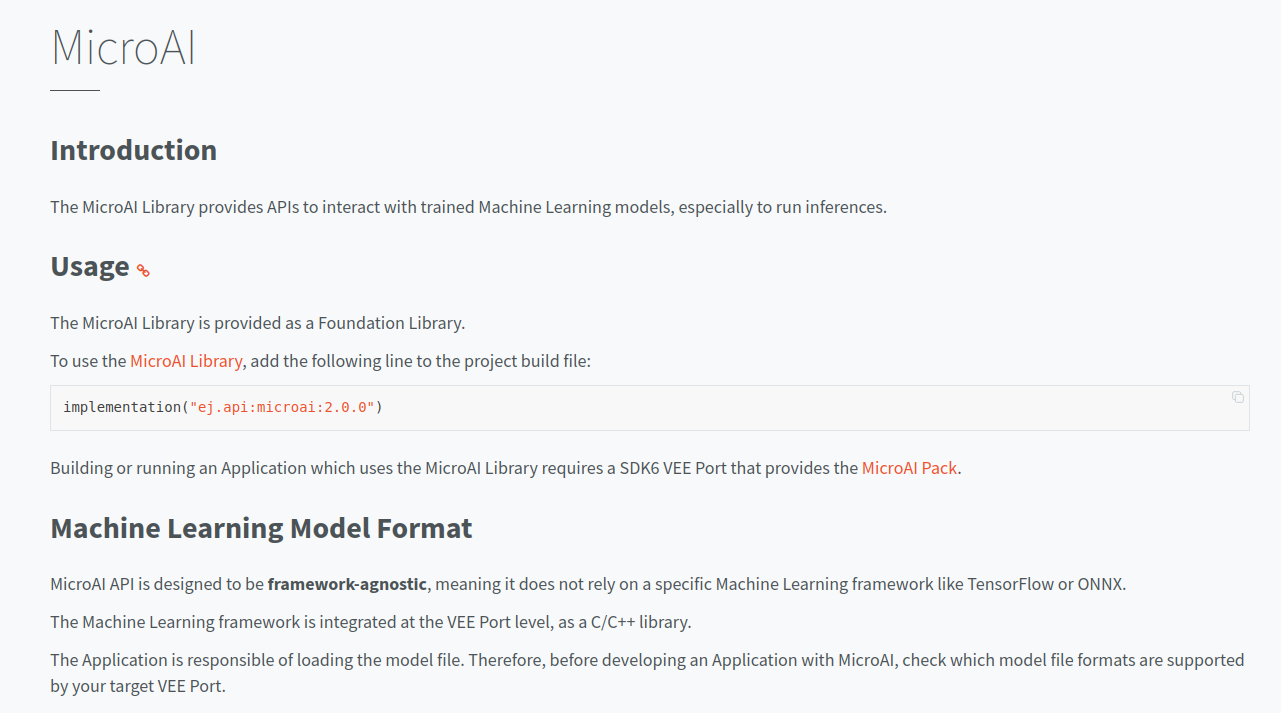Image resolution: width=1281 pixels, height=713 pixels.
Task: Click the Machine Learning Model Format heading
Action: (261, 528)
